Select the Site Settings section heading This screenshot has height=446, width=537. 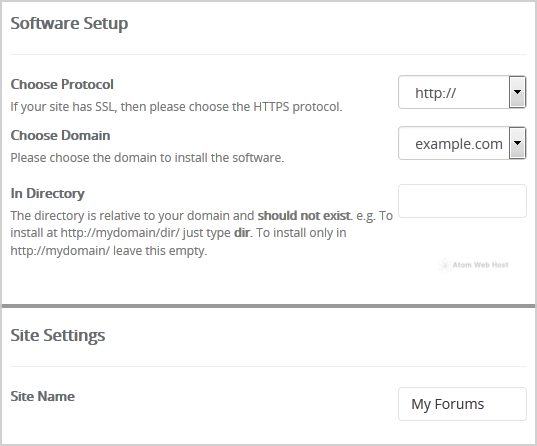58,335
